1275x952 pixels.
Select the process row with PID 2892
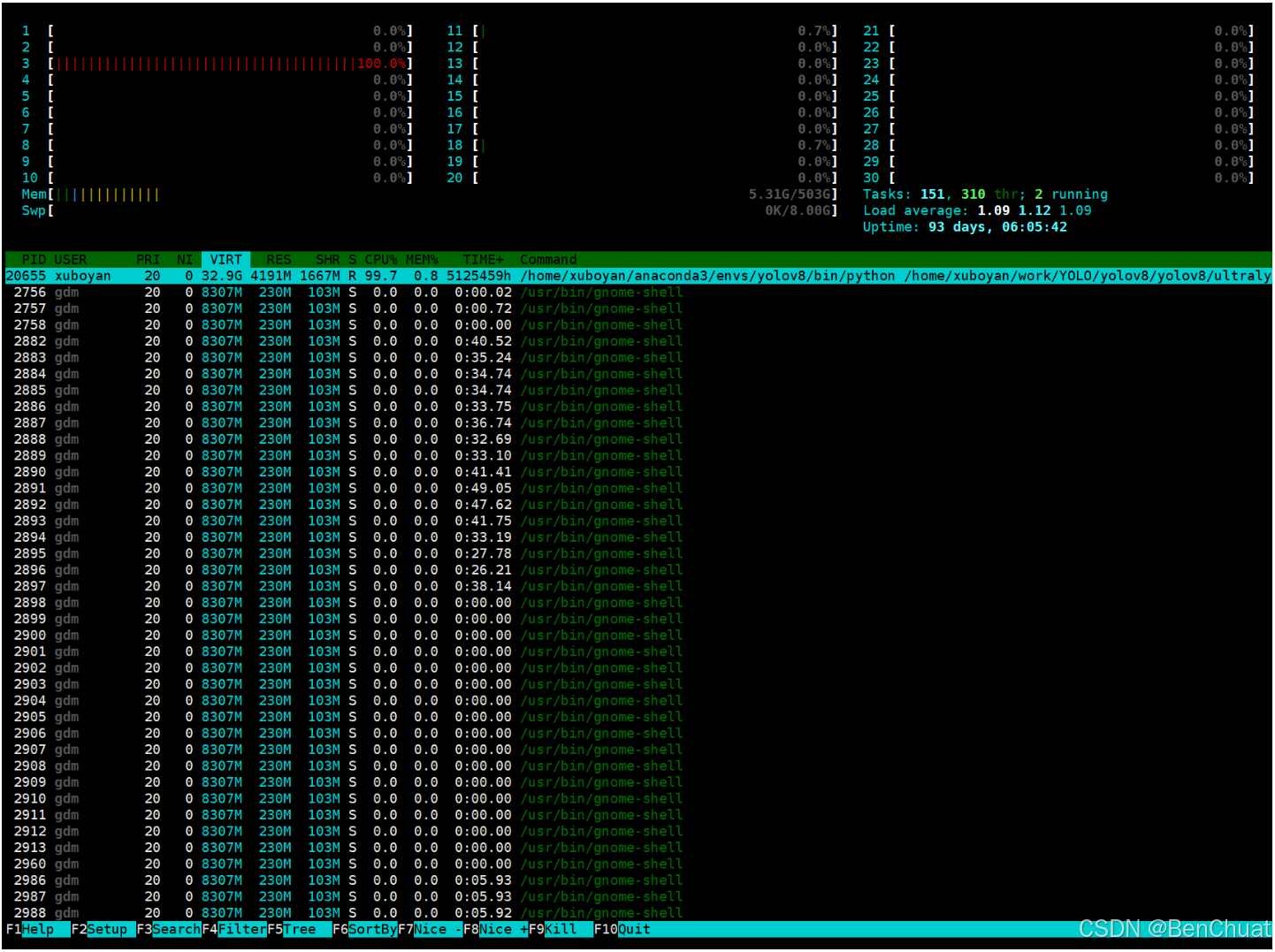[x=637, y=505]
